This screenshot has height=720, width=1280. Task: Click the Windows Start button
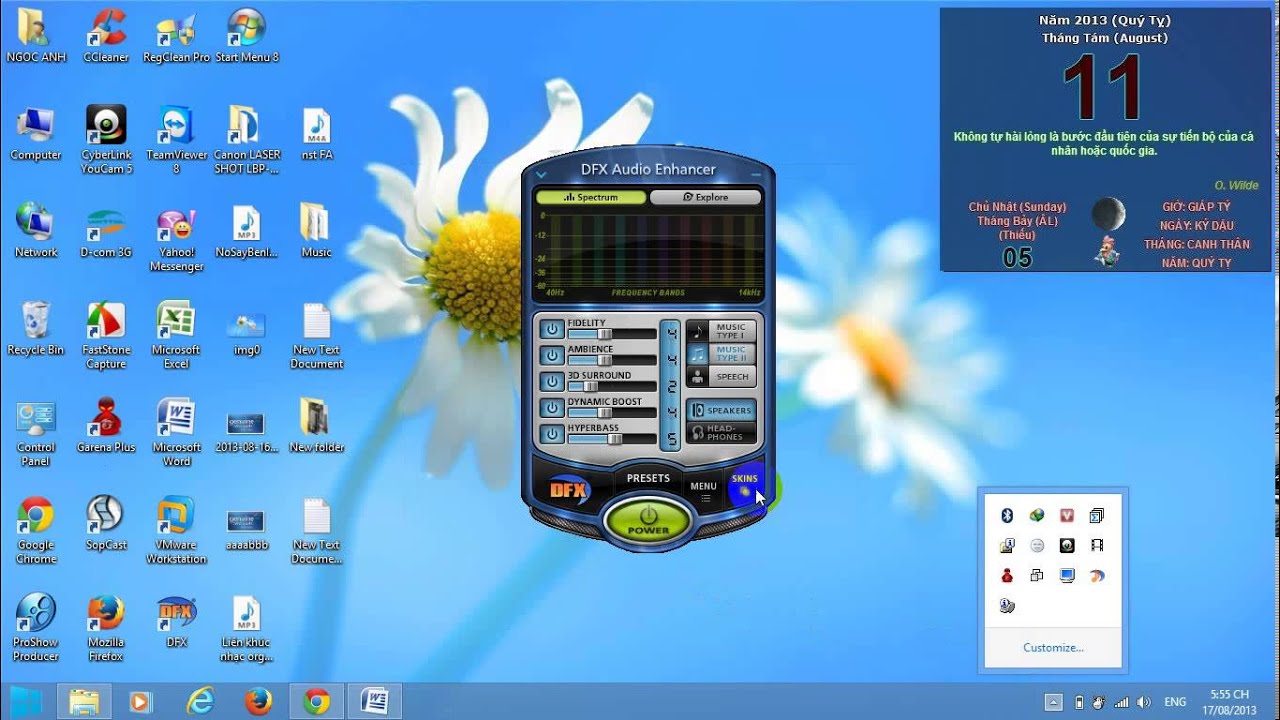pos(26,702)
